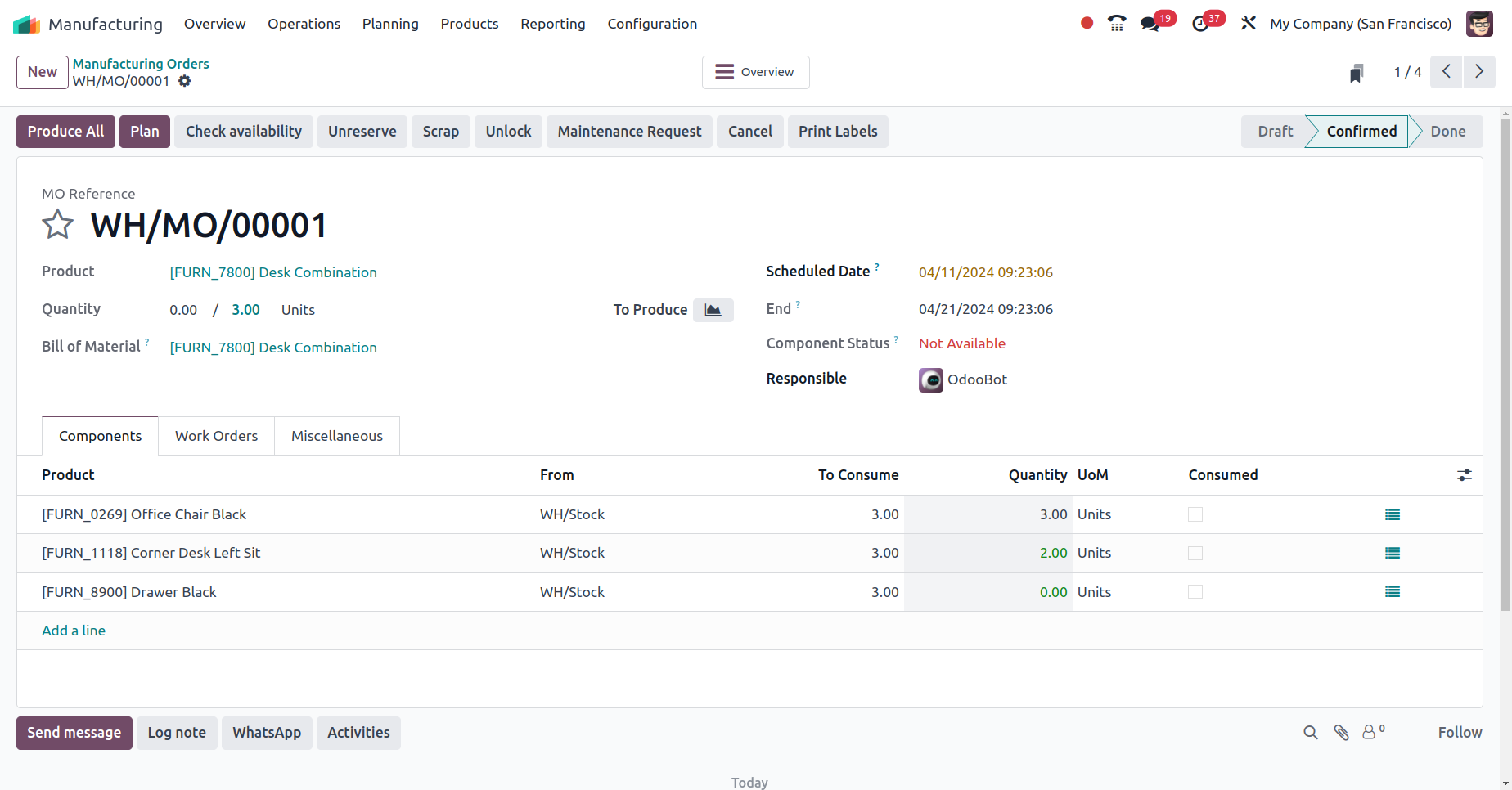
Task: Open the developer tools wrench icon
Action: click(x=1248, y=24)
